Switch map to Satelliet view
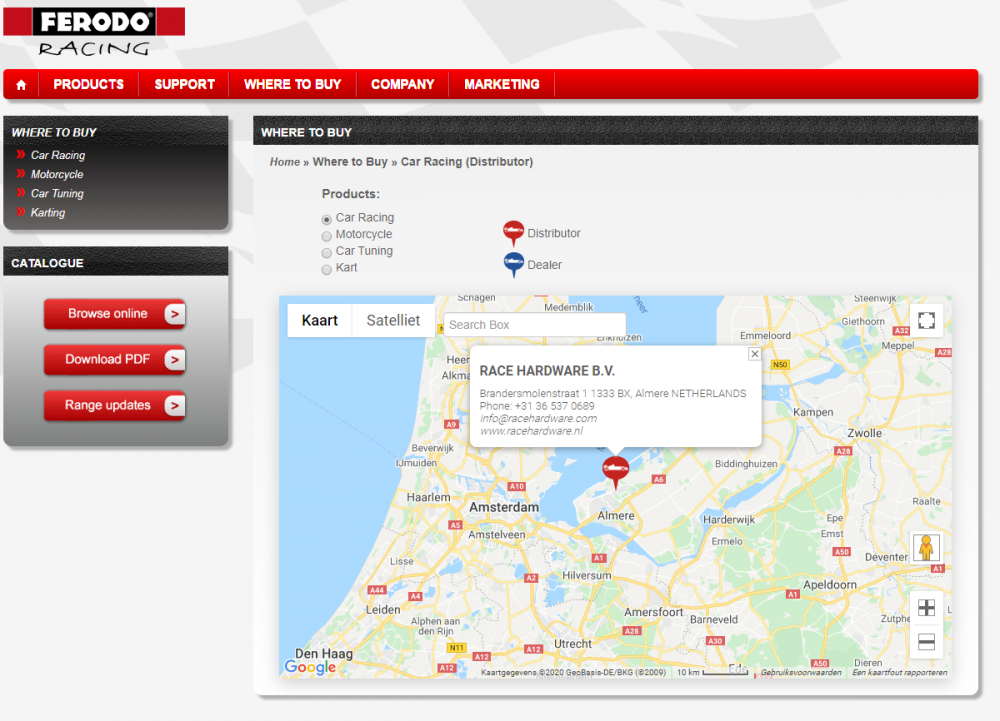 coord(393,320)
